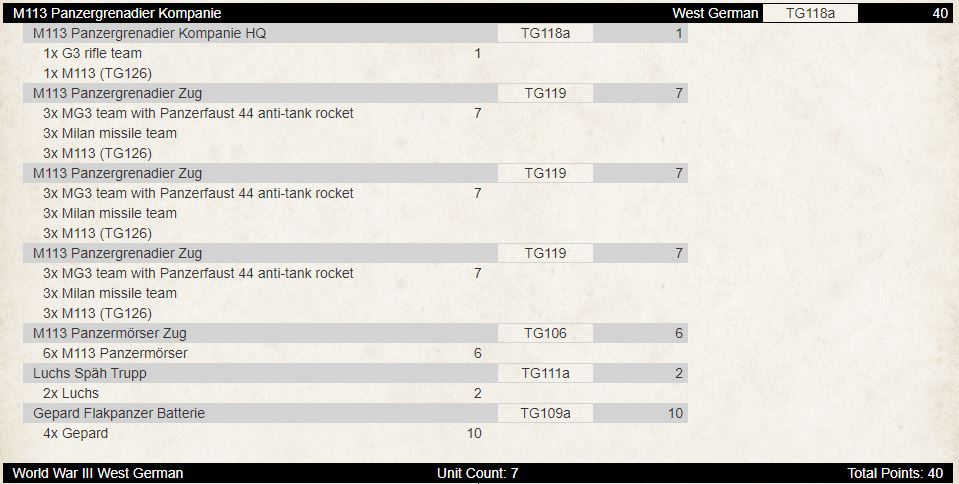Open the TG118a card code in the HQ row
The image size is (959, 484).
pyautogui.click(x=545, y=33)
